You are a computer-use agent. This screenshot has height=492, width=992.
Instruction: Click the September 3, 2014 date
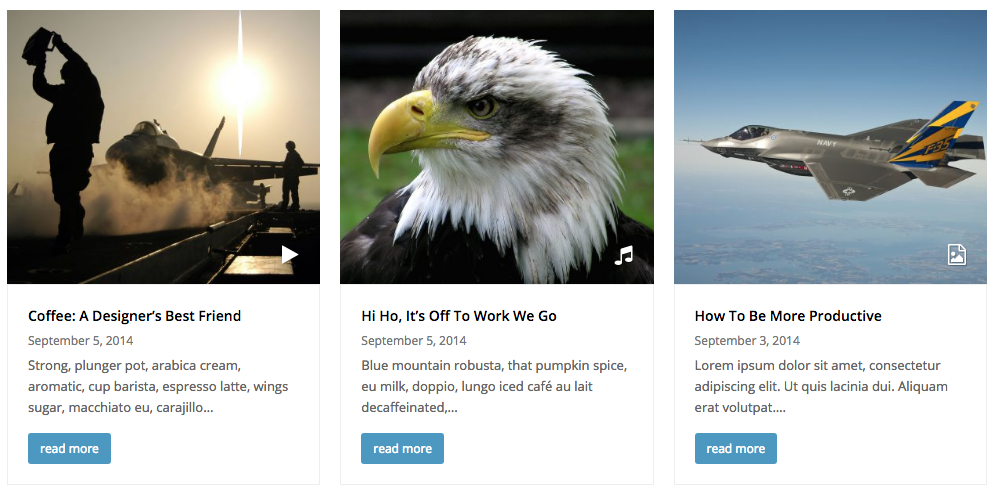747,341
